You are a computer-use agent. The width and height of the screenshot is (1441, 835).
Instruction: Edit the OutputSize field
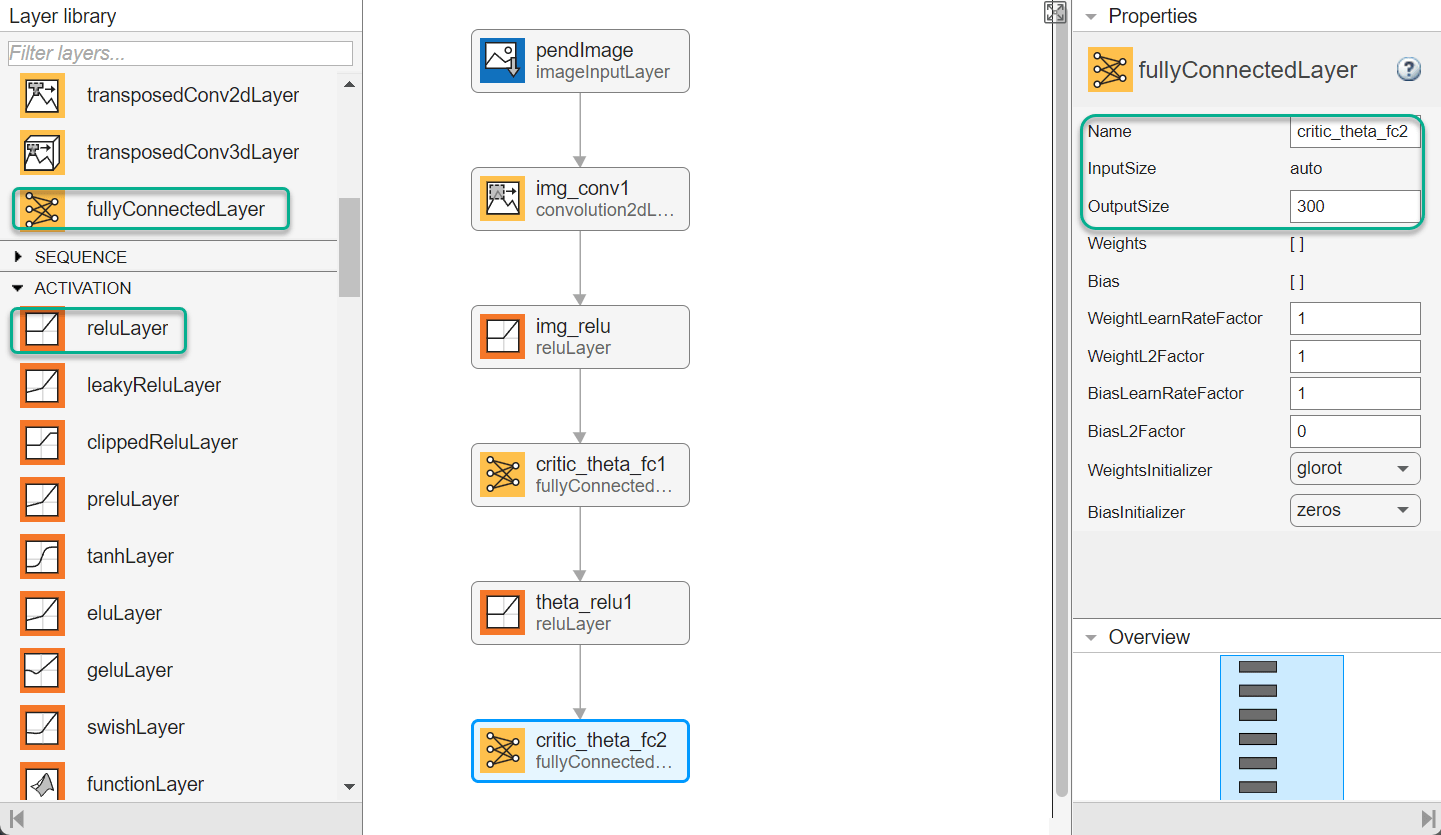click(1355, 207)
